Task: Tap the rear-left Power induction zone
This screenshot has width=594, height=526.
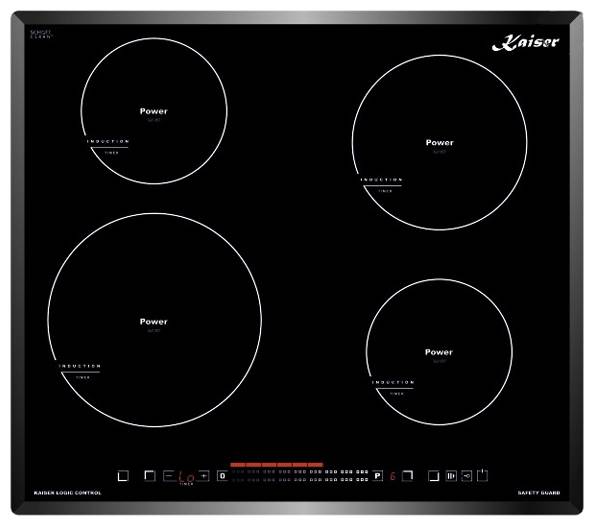Action: [154, 111]
